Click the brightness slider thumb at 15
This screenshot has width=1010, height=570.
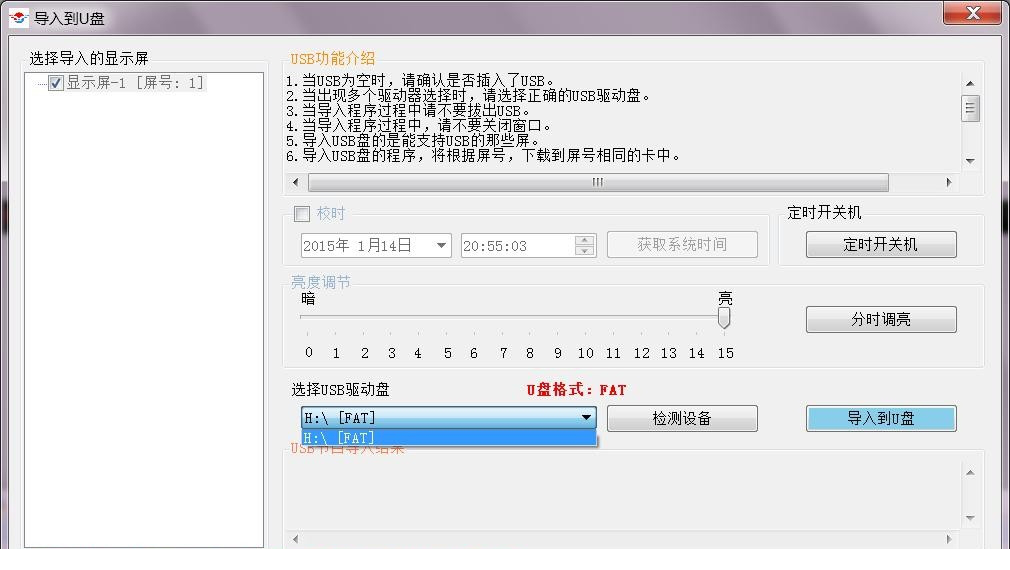click(x=724, y=318)
